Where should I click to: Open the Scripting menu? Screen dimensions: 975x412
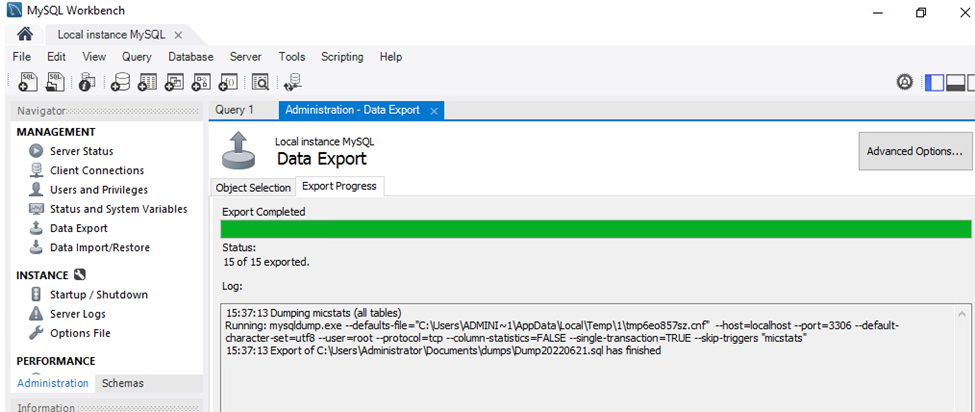pos(342,57)
